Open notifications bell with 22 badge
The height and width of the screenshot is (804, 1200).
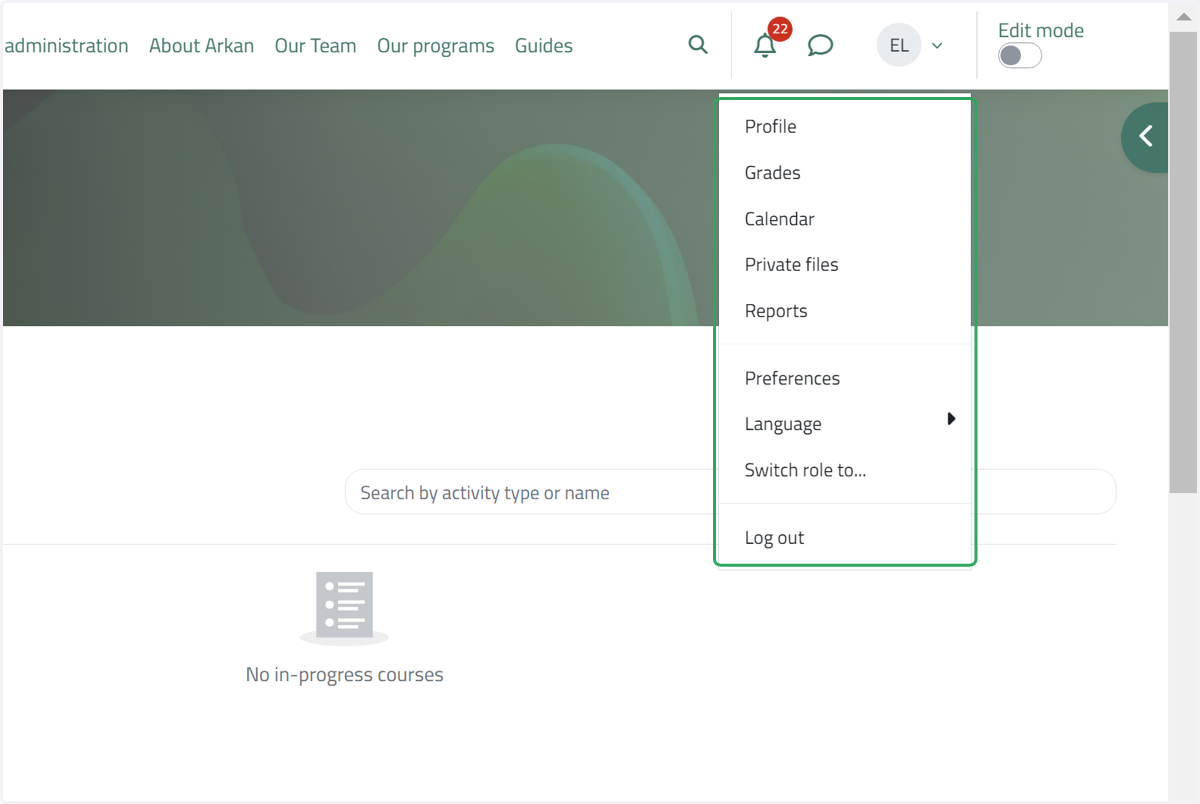[766, 45]
